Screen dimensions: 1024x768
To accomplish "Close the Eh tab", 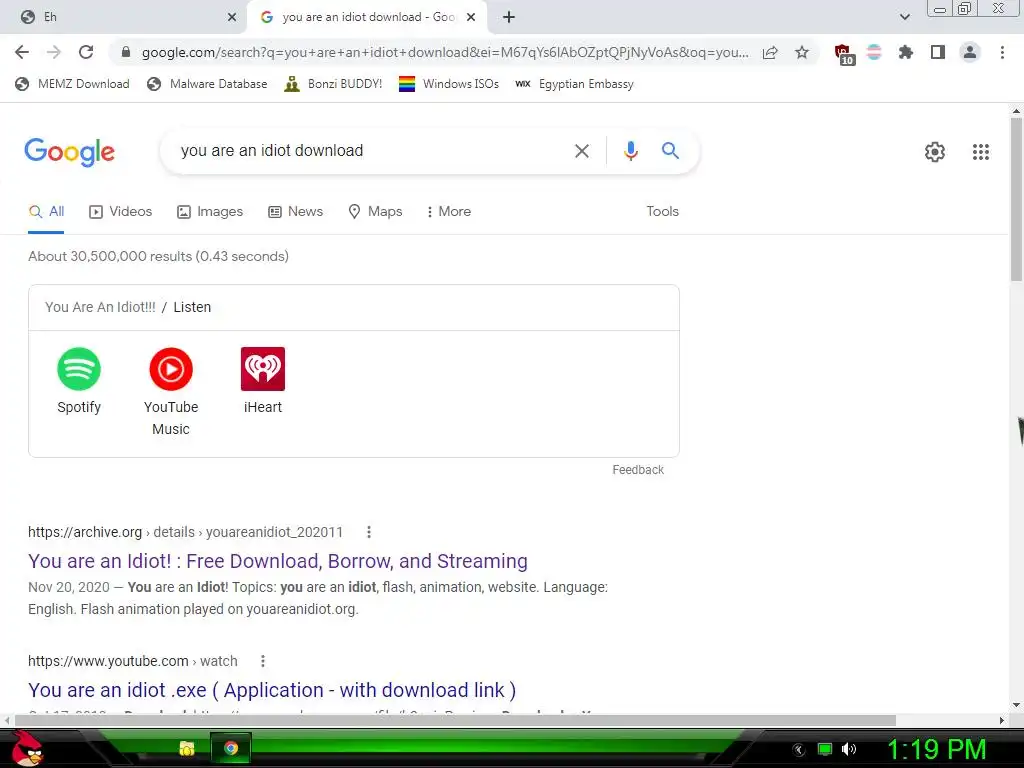I will coord(232,17).
